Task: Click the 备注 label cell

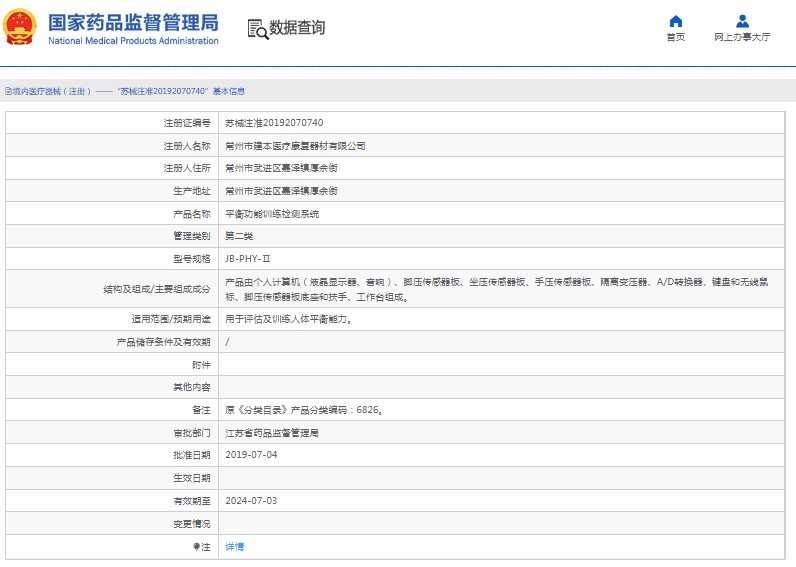Action: tap(112, 410)
